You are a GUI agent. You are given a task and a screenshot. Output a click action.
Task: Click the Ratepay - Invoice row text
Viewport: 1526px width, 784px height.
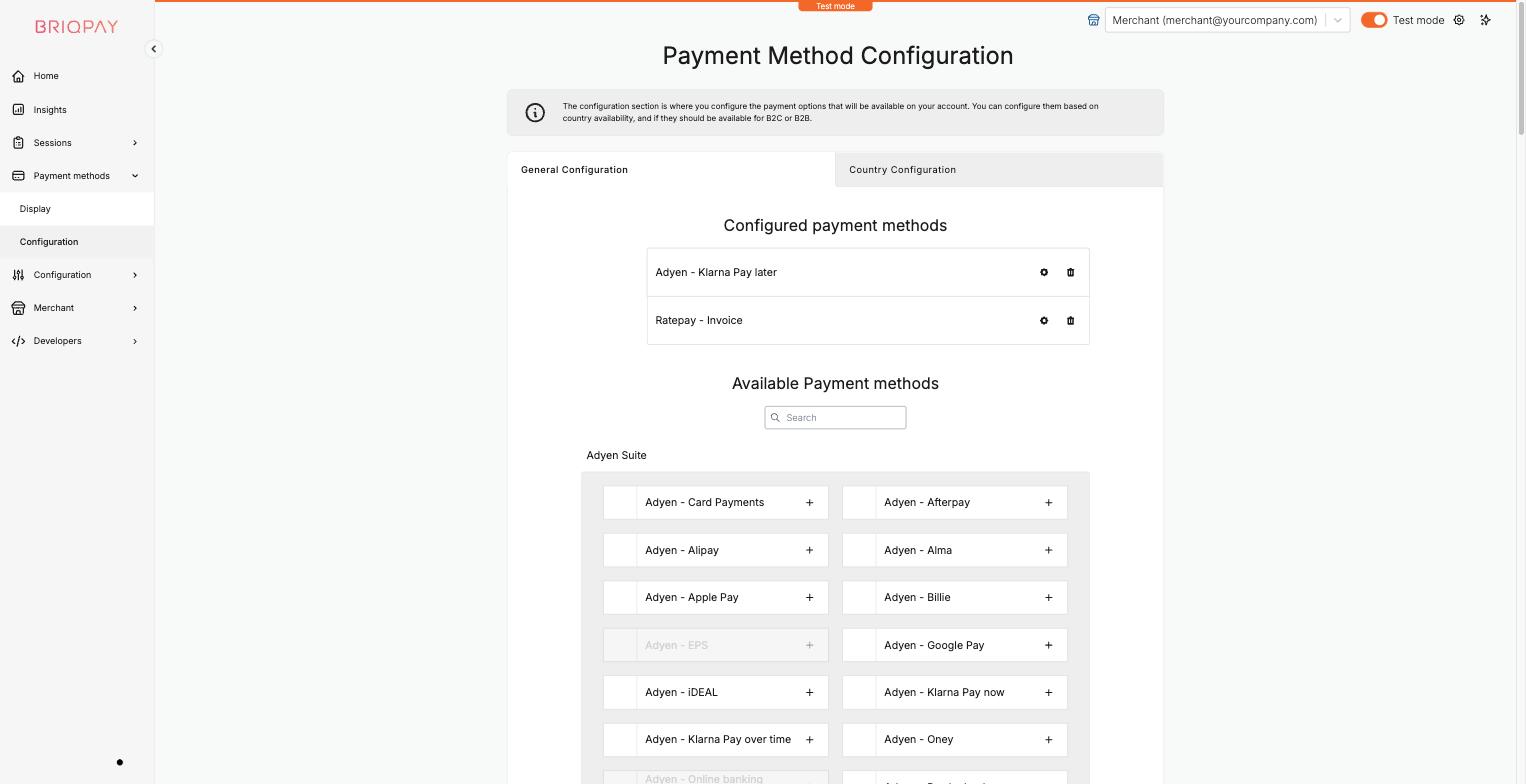(x=698, y=321)
